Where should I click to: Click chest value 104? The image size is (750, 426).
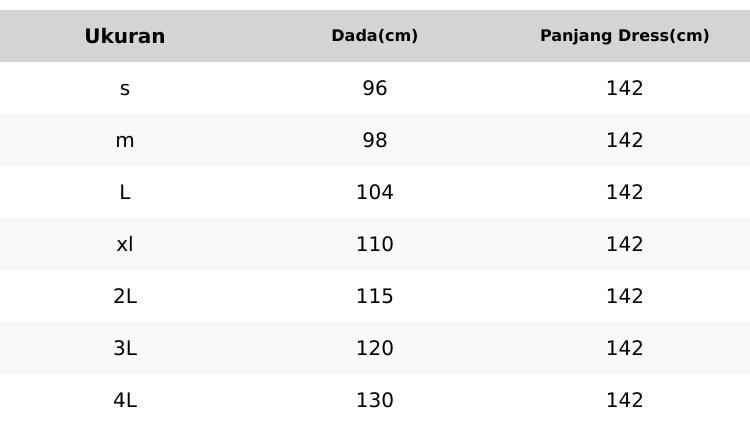[x=375, y=192]
